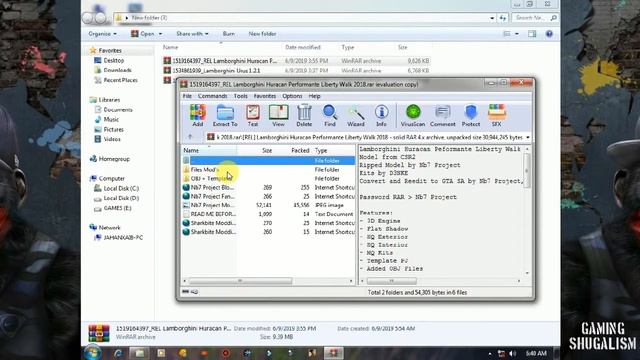This screenshot has height=360, width=640.
Task: Open WinRAR File menu
Action: tap(187, 96)
